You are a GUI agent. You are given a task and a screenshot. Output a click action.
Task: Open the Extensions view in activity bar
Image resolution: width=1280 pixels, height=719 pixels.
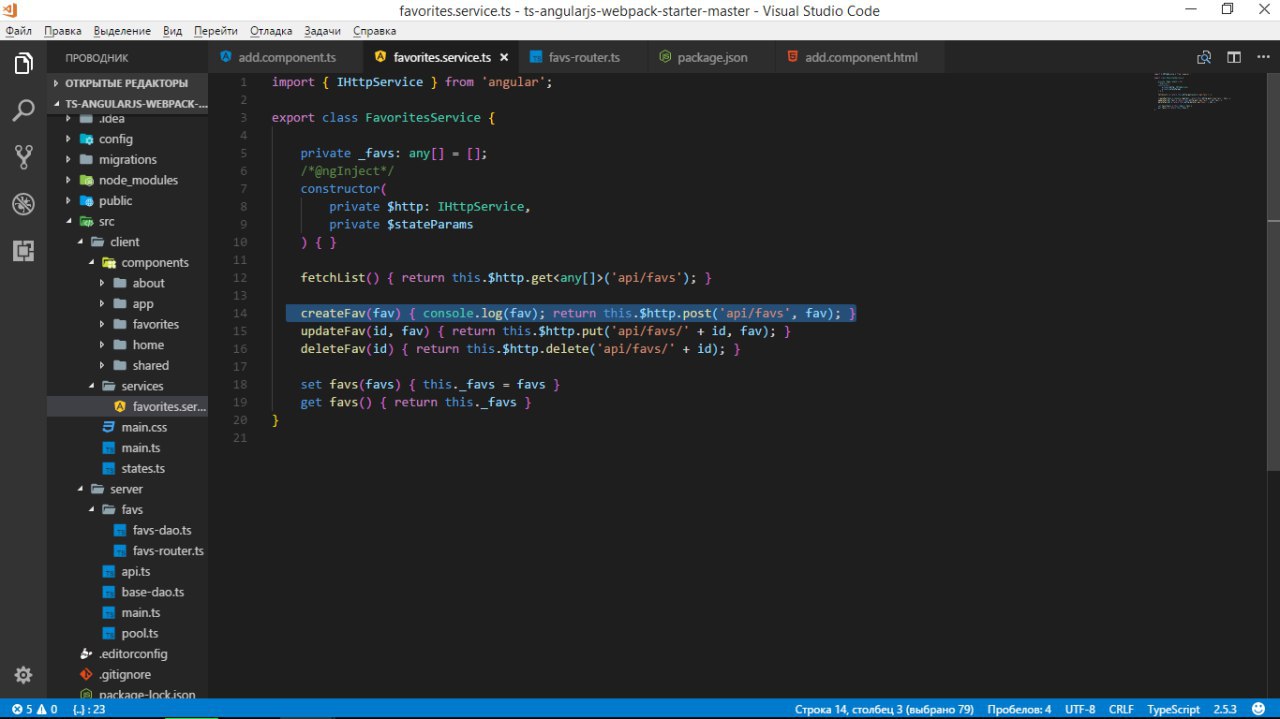pos(23,250)
